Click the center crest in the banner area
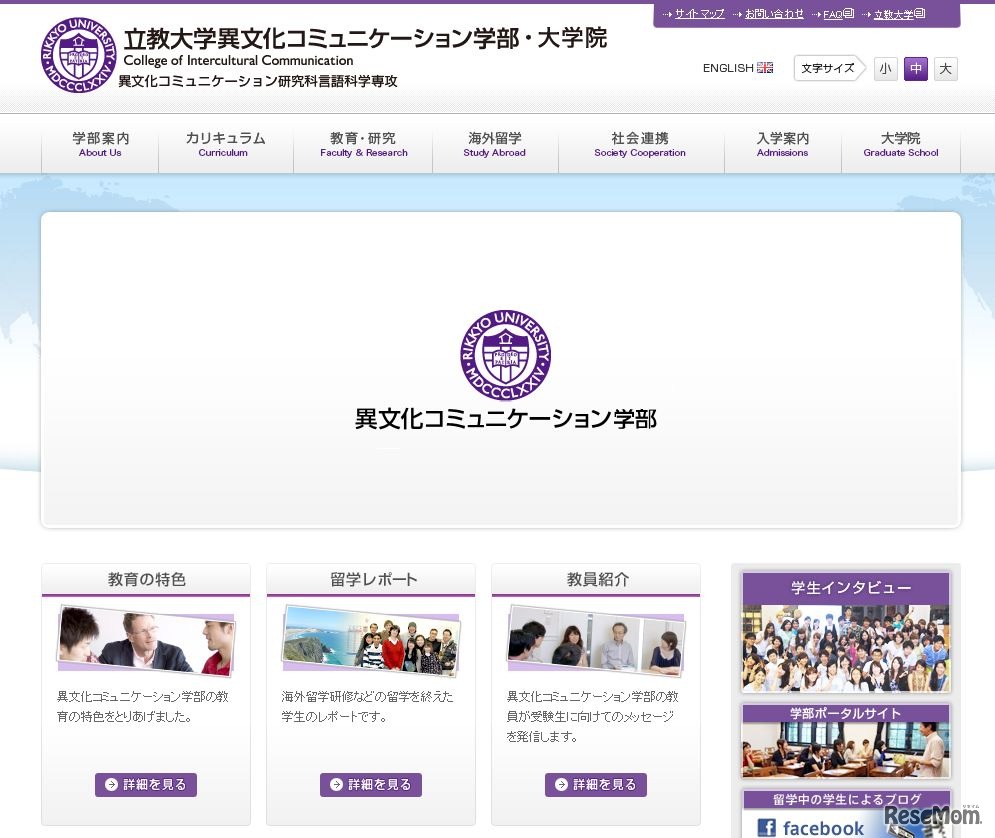 point(504,354)
